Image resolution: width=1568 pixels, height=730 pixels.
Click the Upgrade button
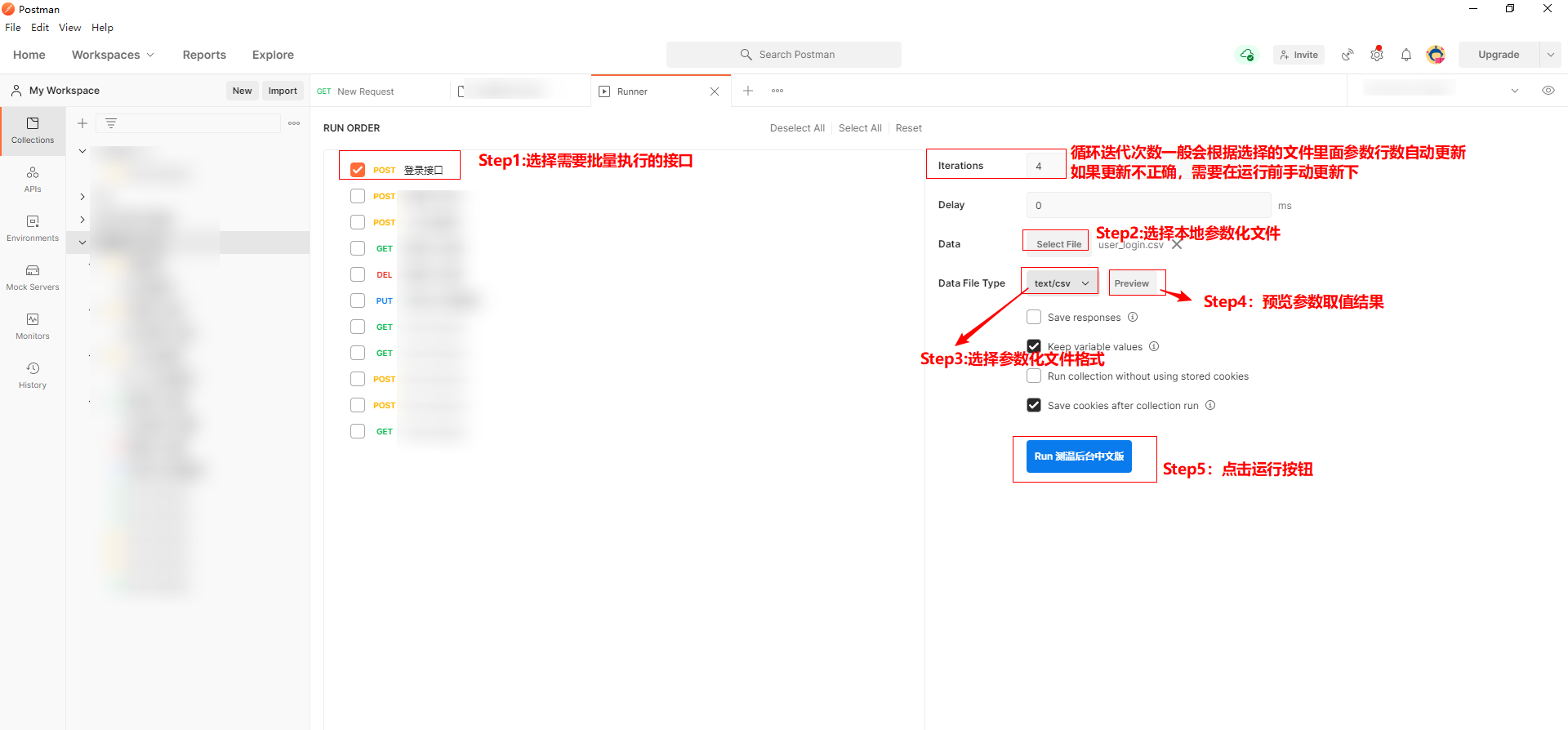[1499, 55]
